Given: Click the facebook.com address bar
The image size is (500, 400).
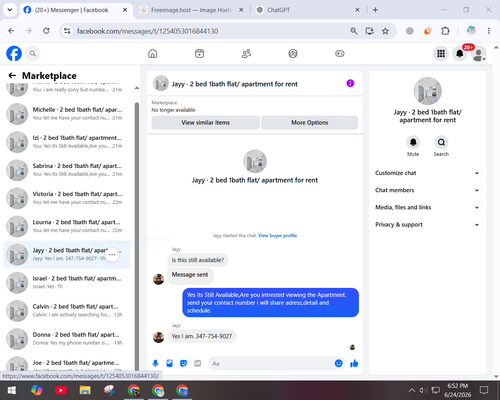Looking at the screenshot, I should (x=147, y=31).
